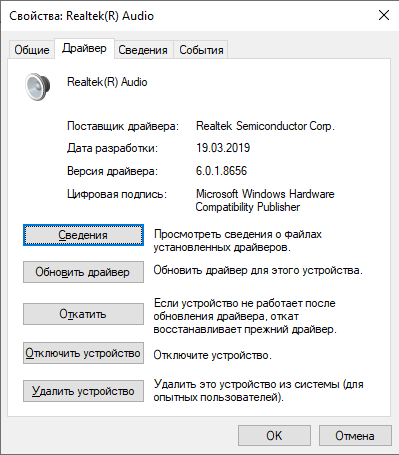Click the Microsoft Windows Hardware Compatibility Publisher text
This screenshot has height=455, width=399.
(x=265, y=200)
